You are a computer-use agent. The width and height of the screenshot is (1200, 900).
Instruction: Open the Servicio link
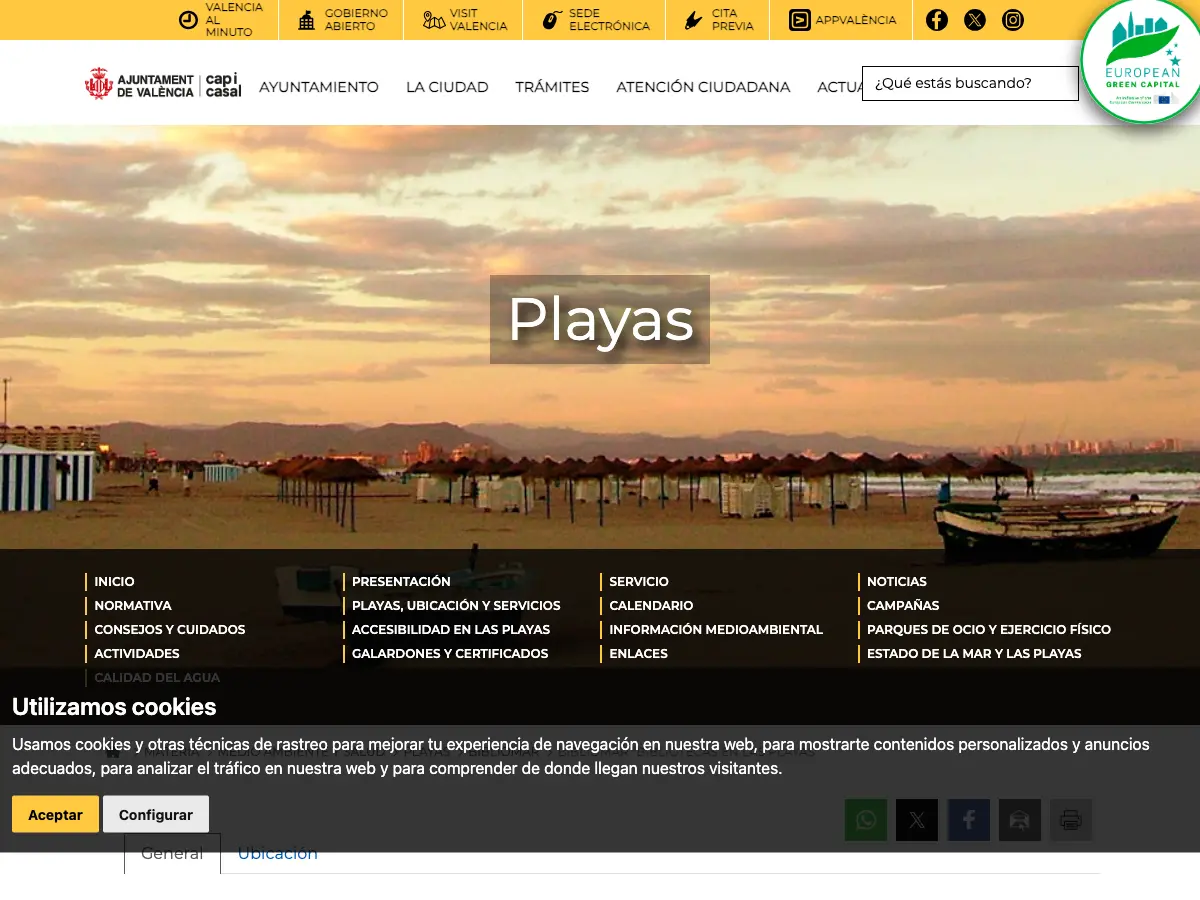point(639,581)
